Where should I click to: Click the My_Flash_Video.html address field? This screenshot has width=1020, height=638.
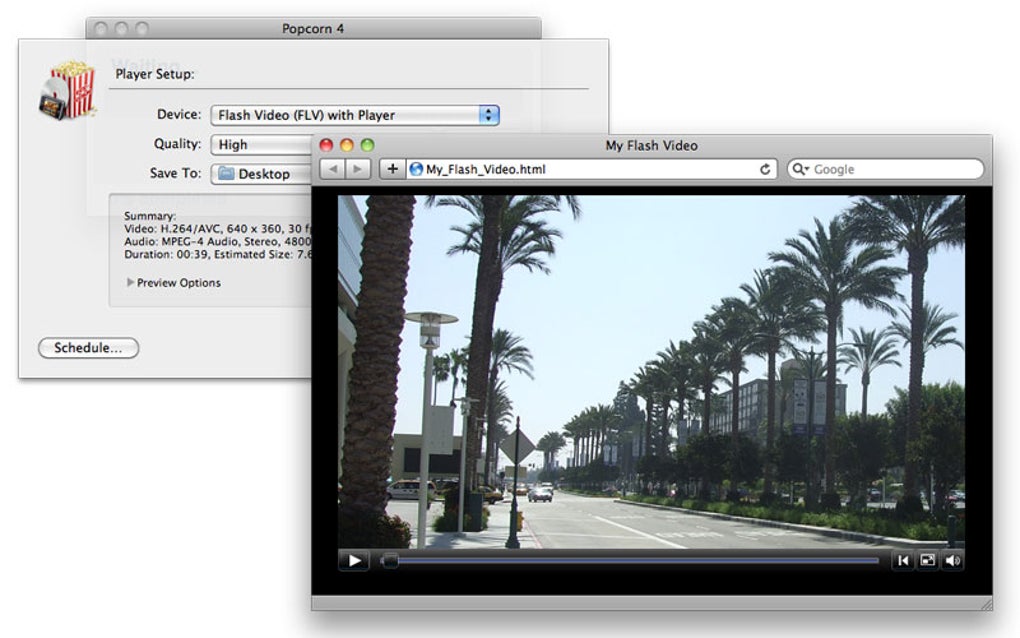click(x=591, y=169)
